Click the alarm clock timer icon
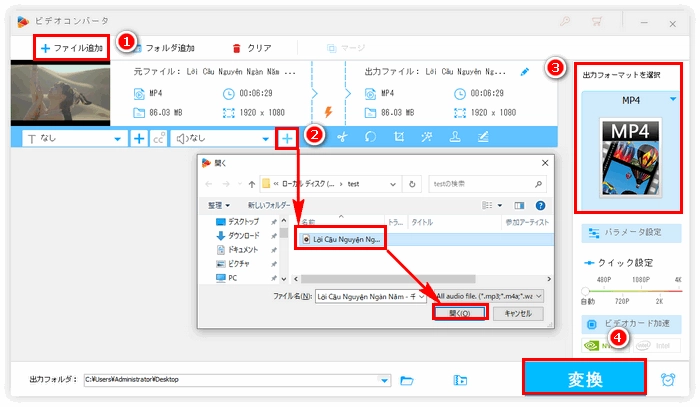700x407 pixels. [668, 379]
